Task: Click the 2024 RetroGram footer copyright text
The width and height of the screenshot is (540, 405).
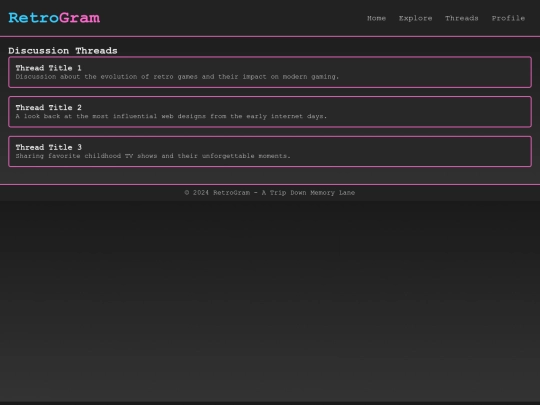Action: click(x=270, y=193)
